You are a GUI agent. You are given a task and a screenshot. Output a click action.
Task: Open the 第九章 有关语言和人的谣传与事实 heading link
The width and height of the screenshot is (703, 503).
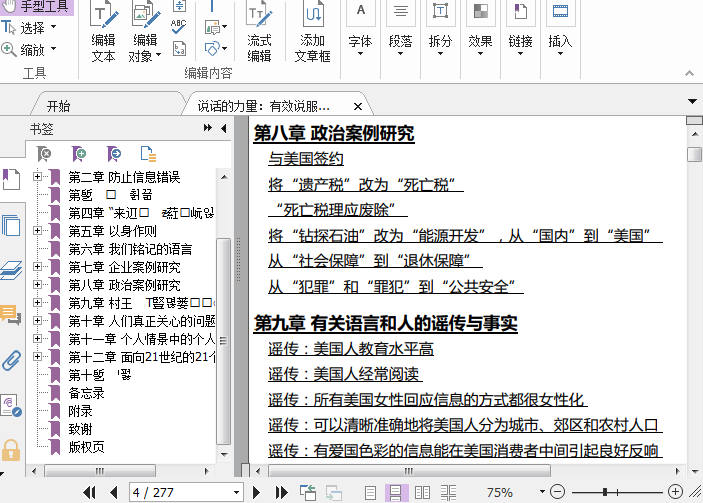click(x=386, y=323)
